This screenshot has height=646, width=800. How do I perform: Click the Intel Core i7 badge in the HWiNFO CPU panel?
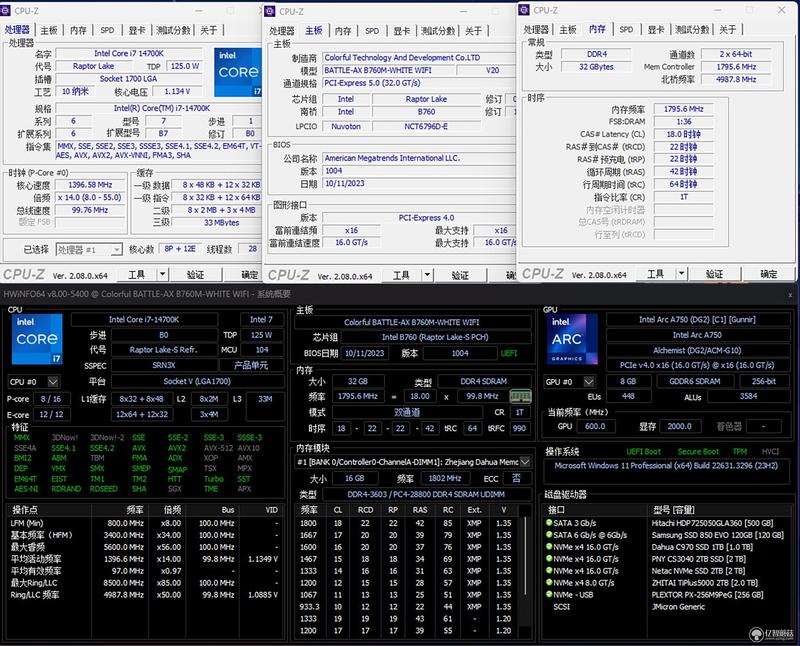(37, 339)
